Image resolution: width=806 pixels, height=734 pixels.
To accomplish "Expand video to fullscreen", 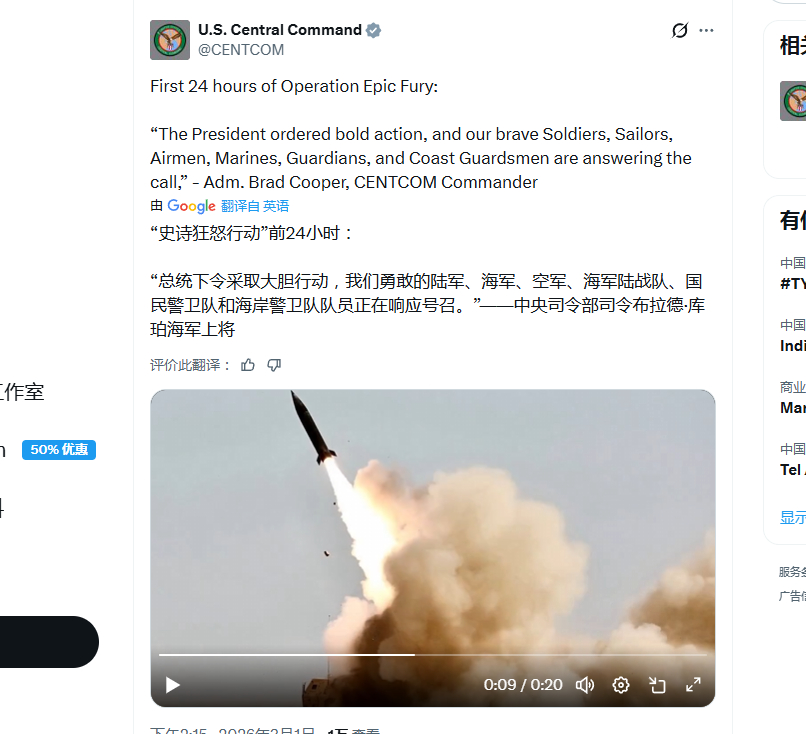I will 693,685.
